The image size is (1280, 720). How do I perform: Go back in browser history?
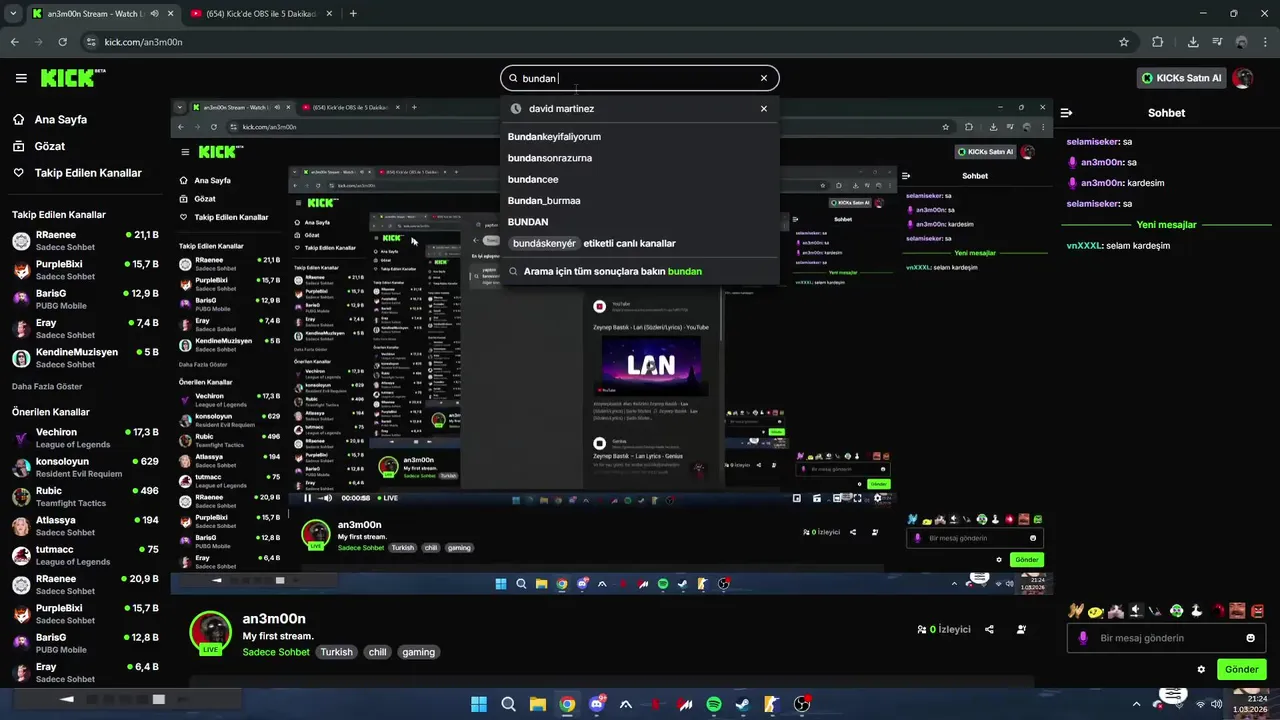(x=14, y=42)
